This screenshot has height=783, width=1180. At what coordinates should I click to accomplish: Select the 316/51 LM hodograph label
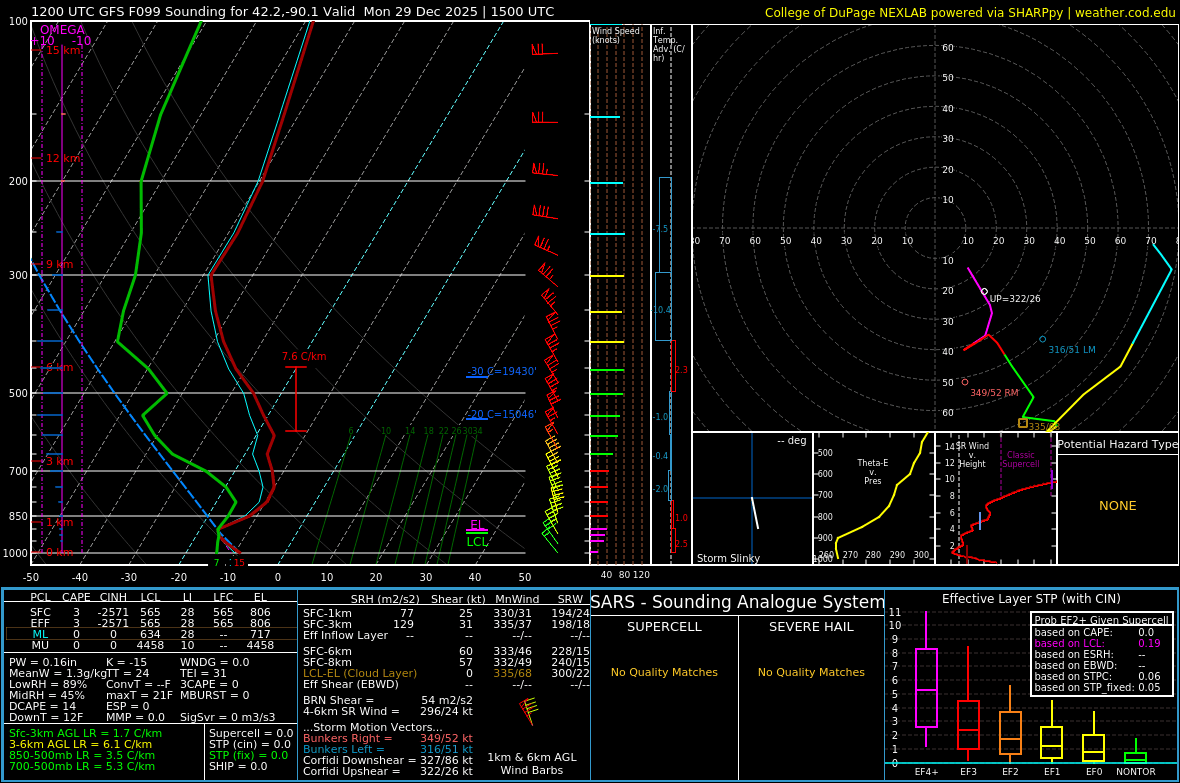[1072, 350]
